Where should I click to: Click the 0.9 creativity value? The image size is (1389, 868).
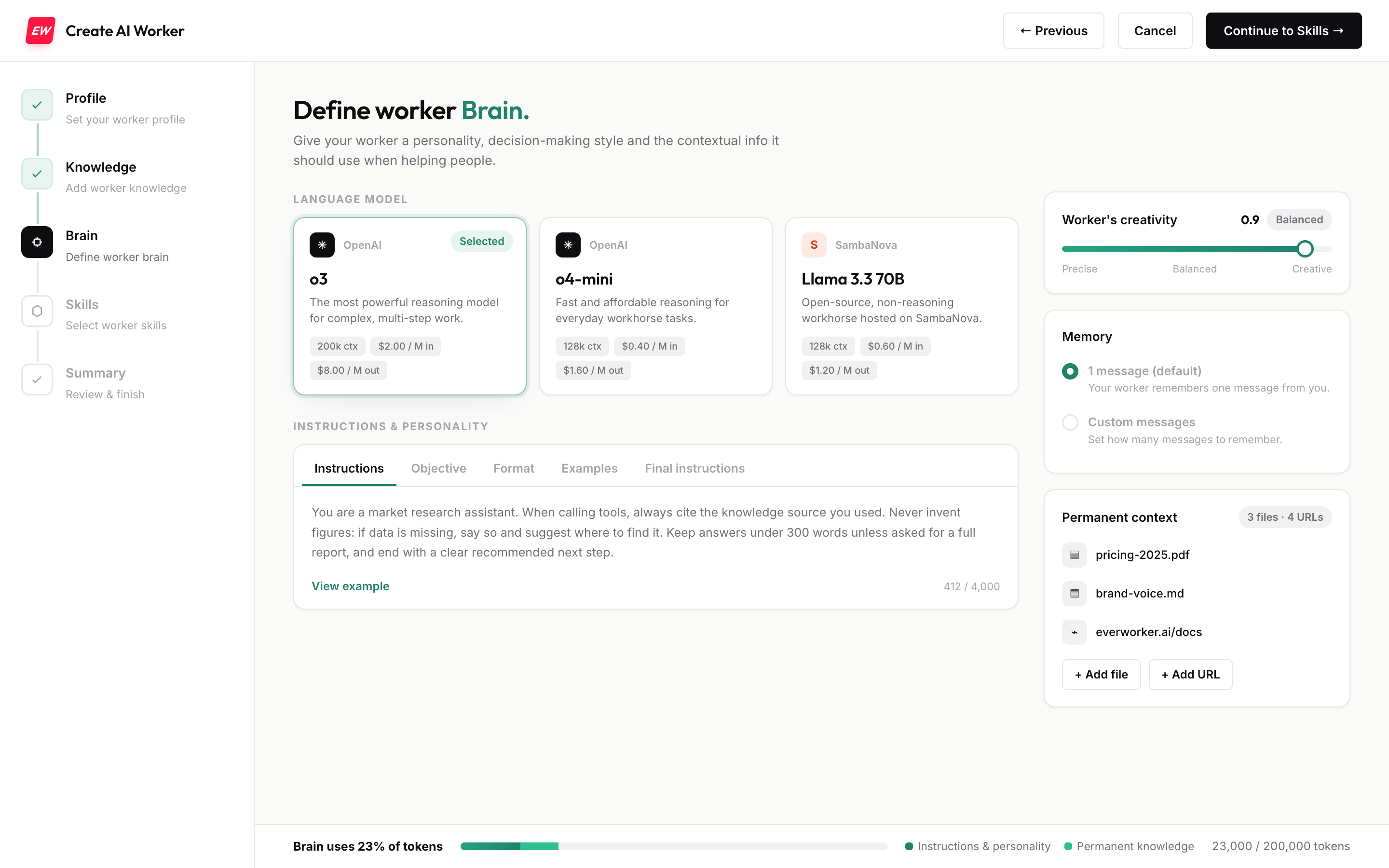[x=1250, y=220]
